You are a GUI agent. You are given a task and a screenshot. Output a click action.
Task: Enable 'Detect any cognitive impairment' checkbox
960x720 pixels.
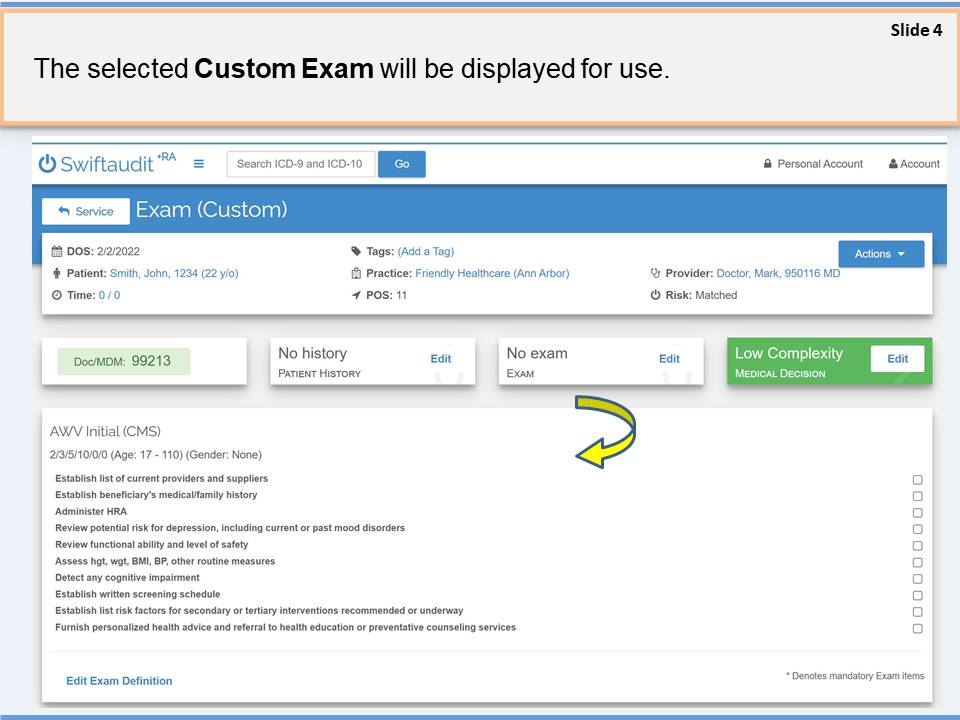[x=917, y=579]
